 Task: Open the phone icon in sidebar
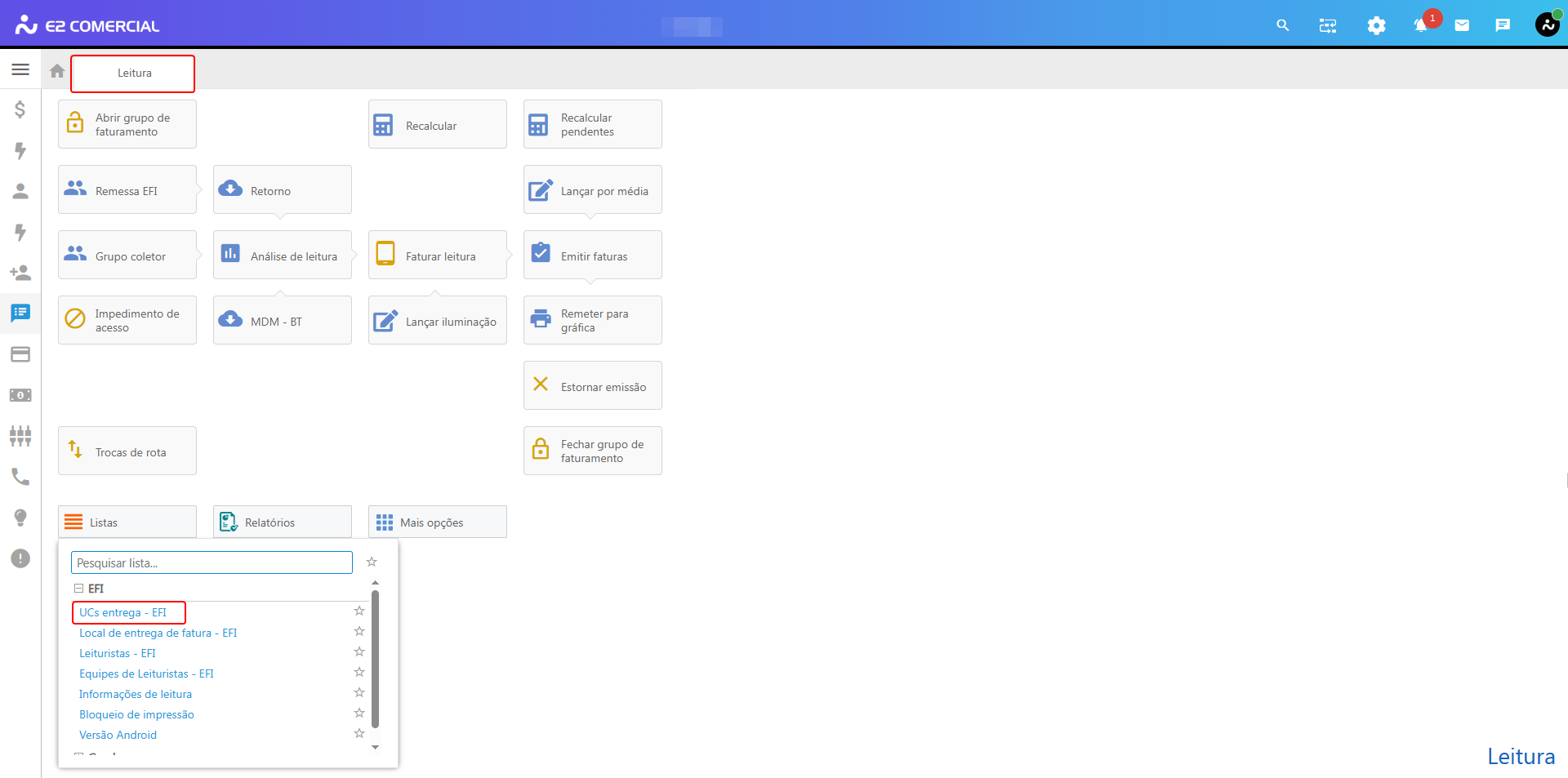click(x=20, y=477)
